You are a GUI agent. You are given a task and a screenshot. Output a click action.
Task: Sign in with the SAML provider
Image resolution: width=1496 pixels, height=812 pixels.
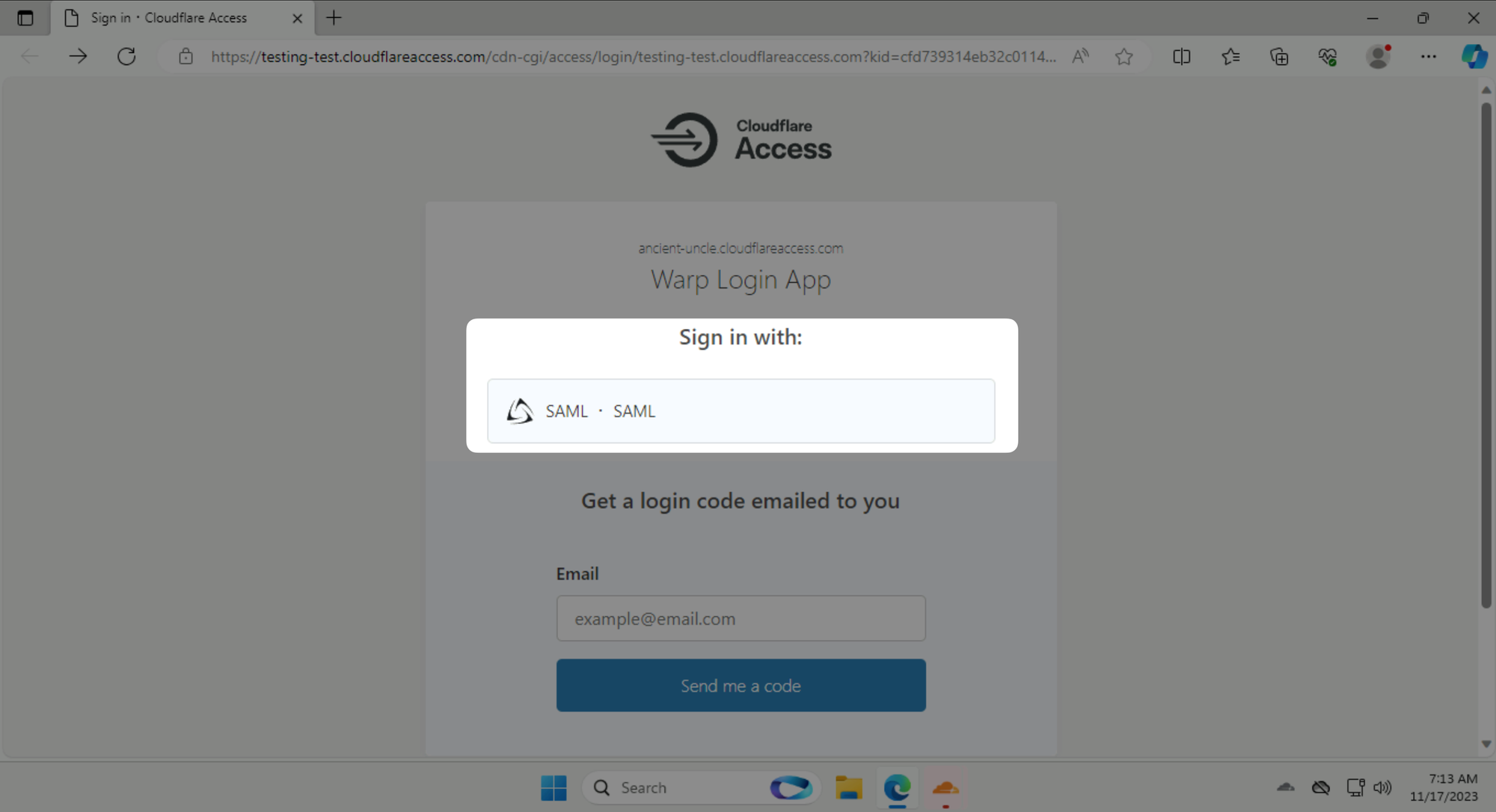(741, 411)
